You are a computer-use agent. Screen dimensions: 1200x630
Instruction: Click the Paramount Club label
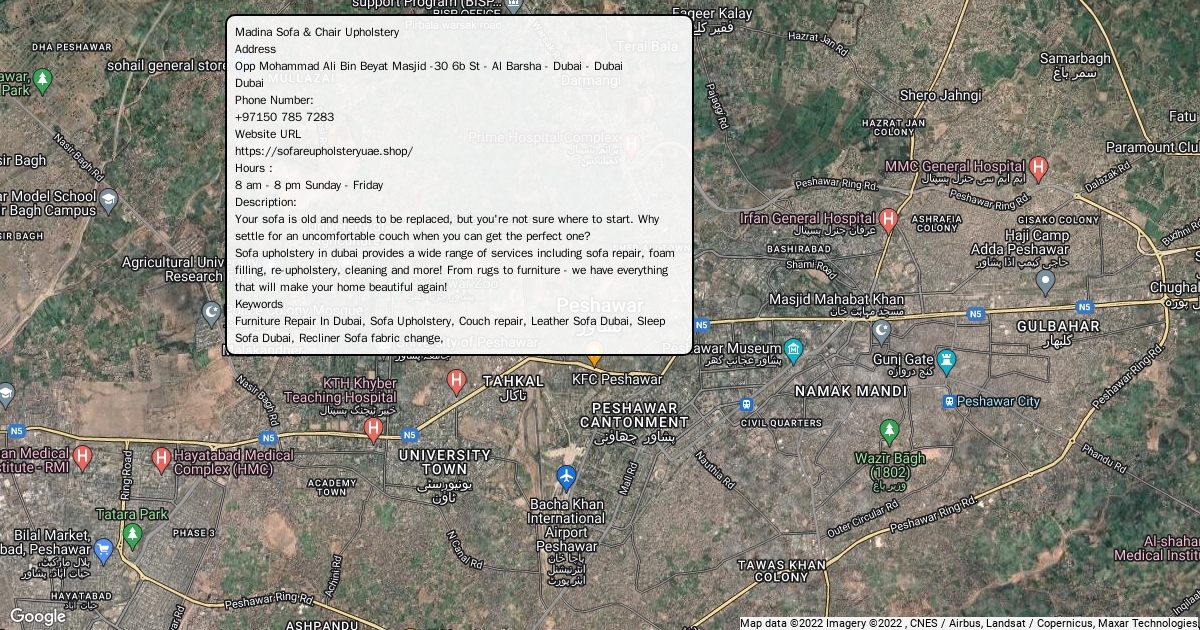click(1152, 147)
